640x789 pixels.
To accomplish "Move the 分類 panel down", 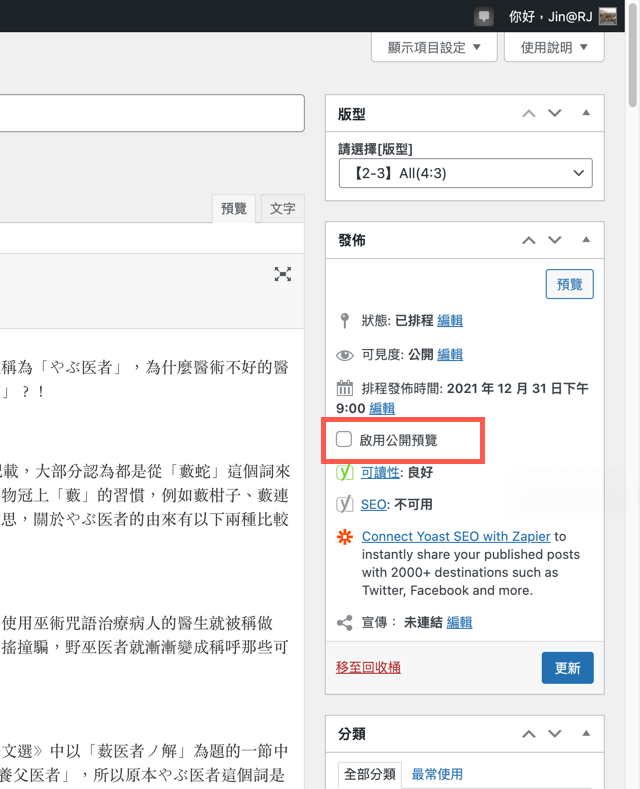I will pyautogui.click(x=554, y=734).
